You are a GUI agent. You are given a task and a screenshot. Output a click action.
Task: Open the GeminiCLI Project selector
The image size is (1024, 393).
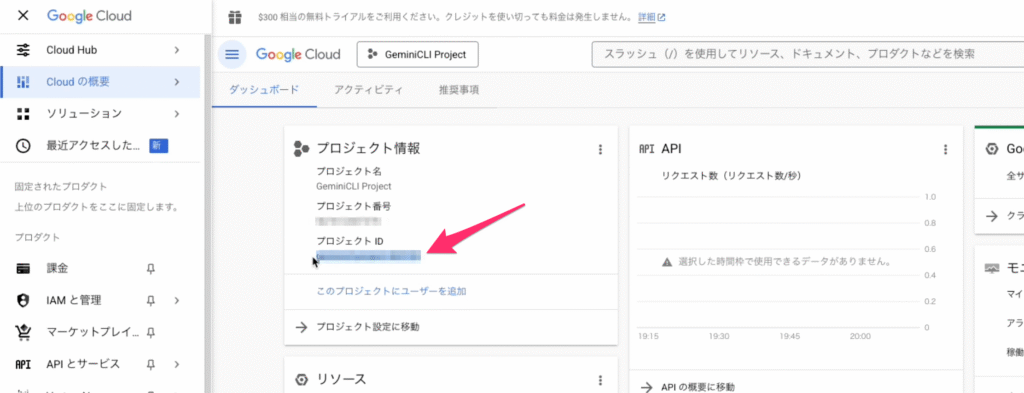tap(418, 54)
